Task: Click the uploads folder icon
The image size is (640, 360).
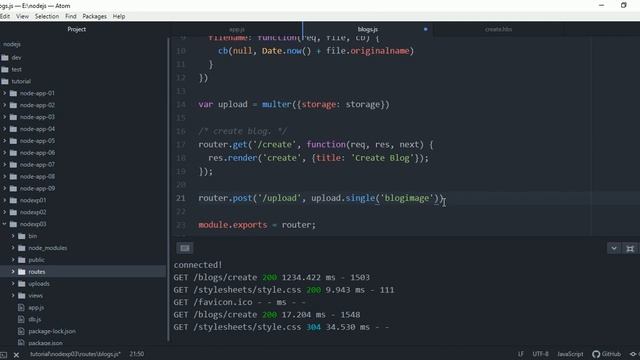Action: point(22,284)
